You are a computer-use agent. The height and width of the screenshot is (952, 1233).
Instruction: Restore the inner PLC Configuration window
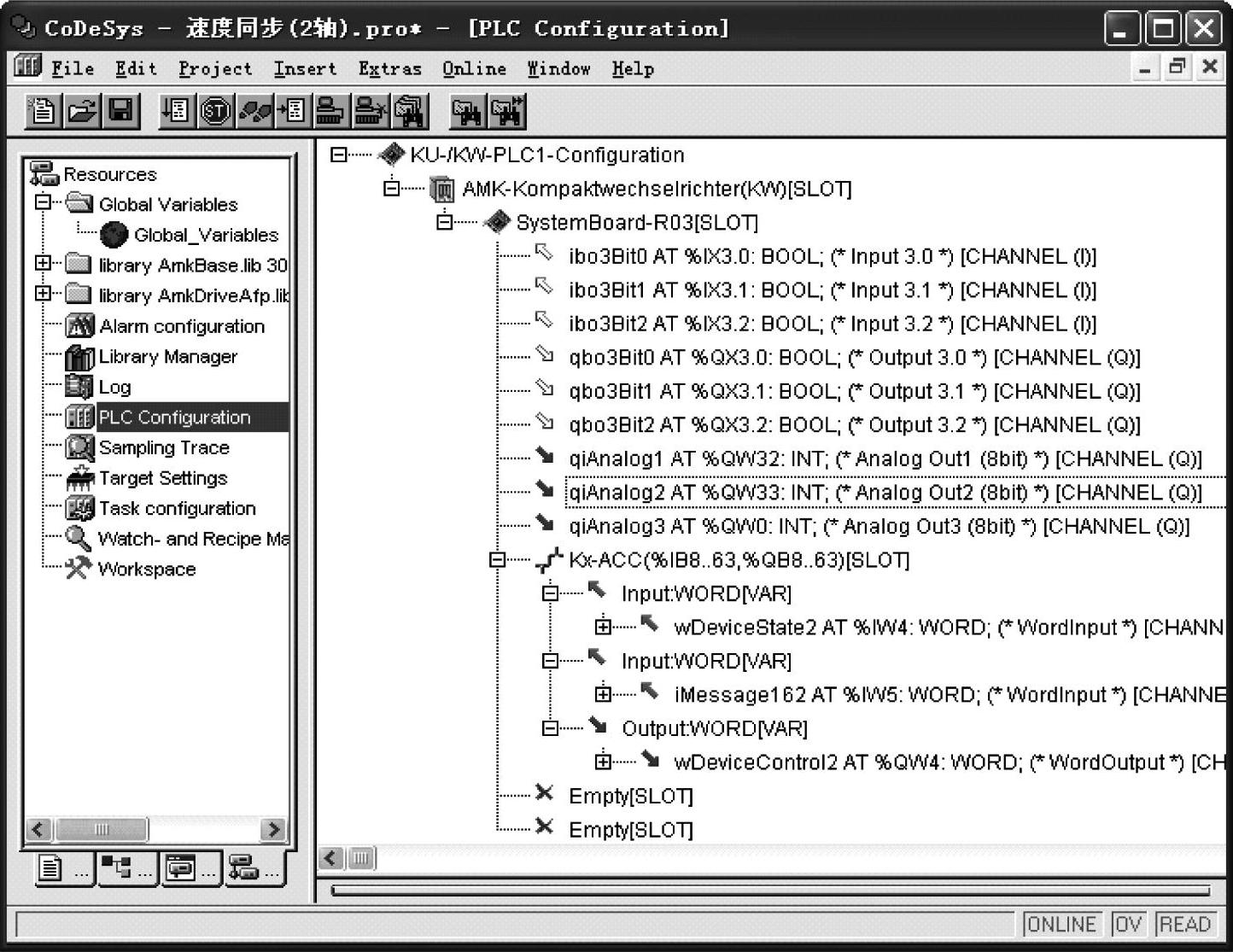tap(1177, 67)
